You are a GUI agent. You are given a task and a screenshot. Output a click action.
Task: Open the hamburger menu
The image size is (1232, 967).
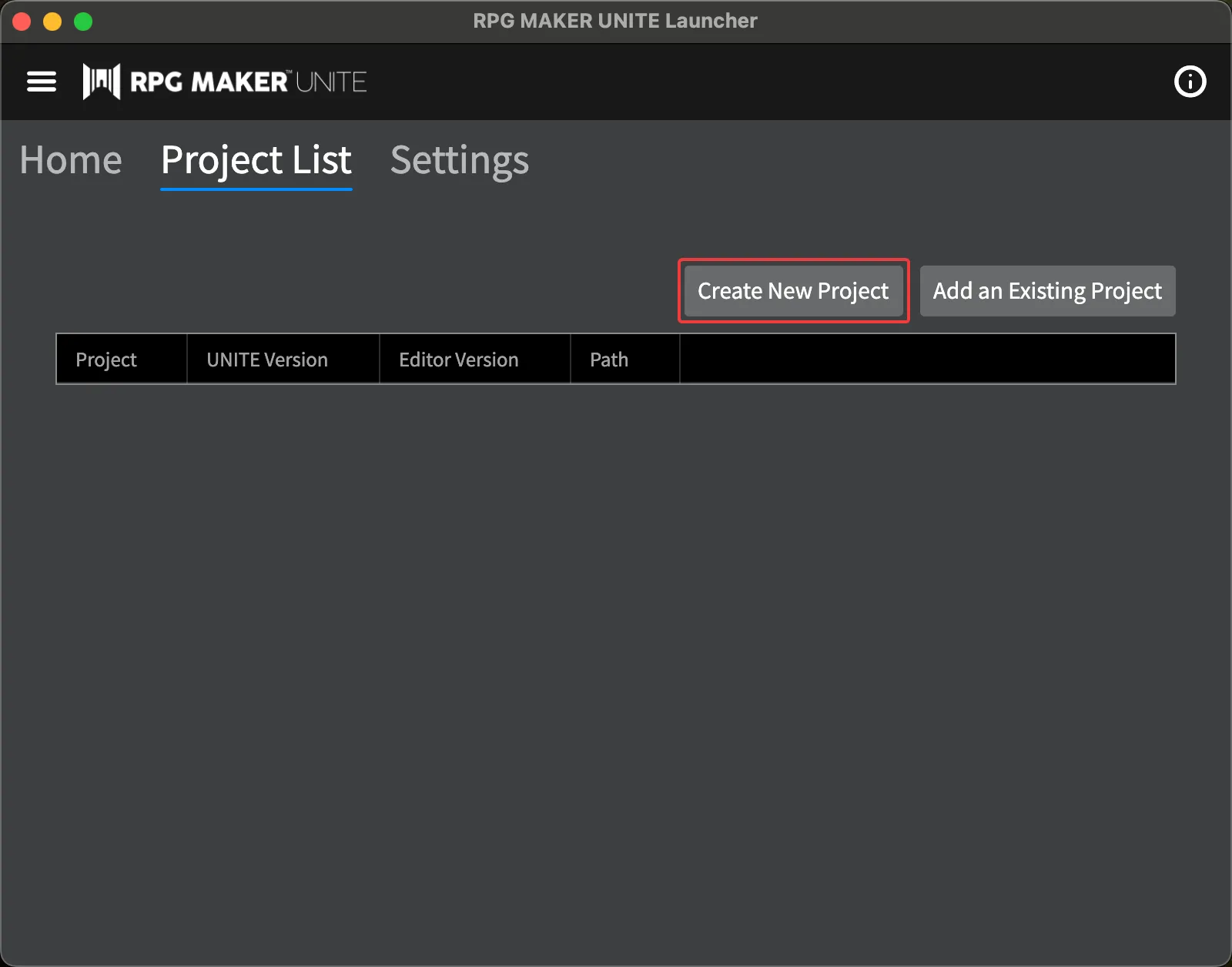tap(42, 82)
